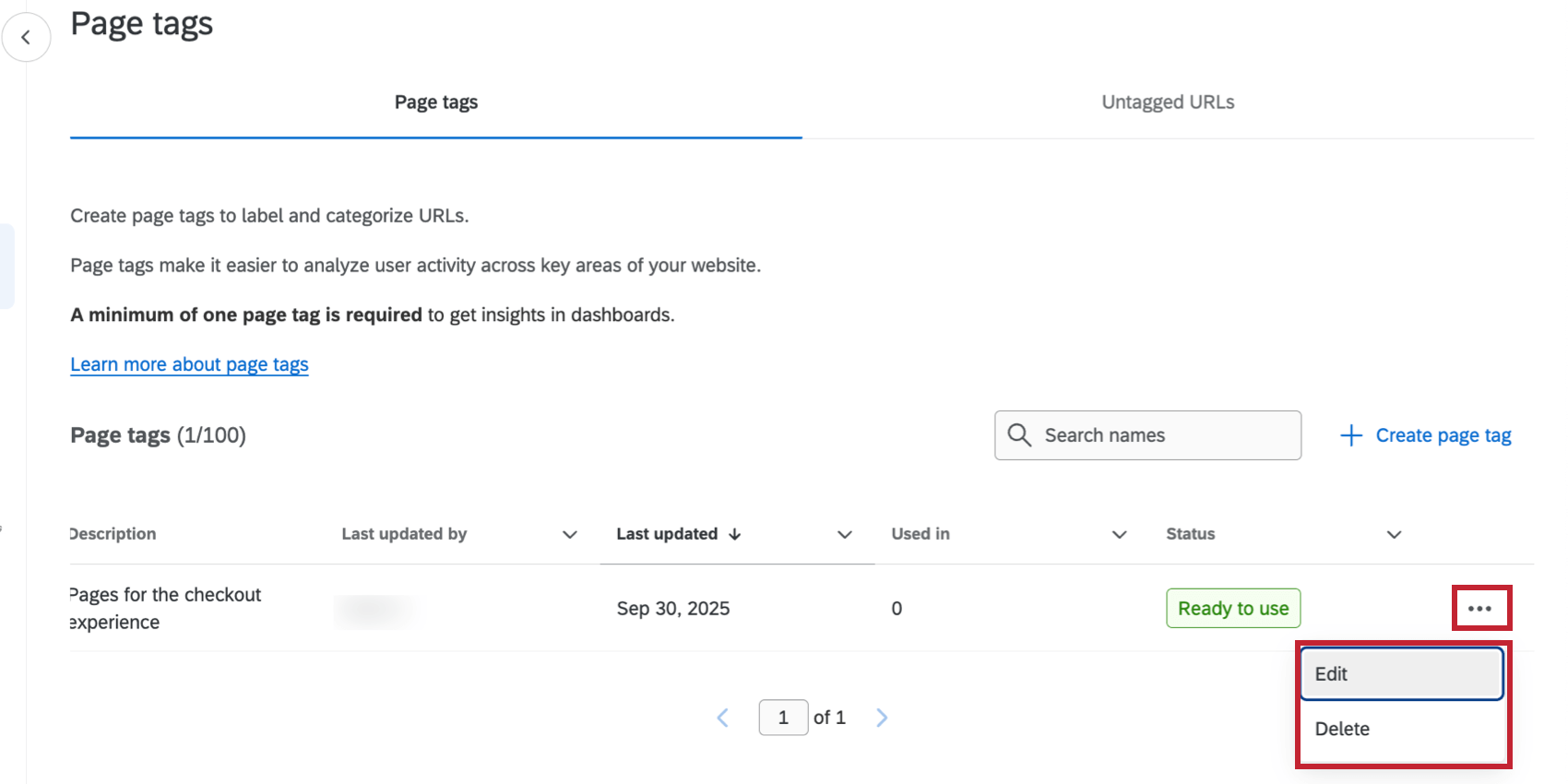Expand Last updated by column dropdown
This screenshot has width=1568, height=784.
coord(570,535)
